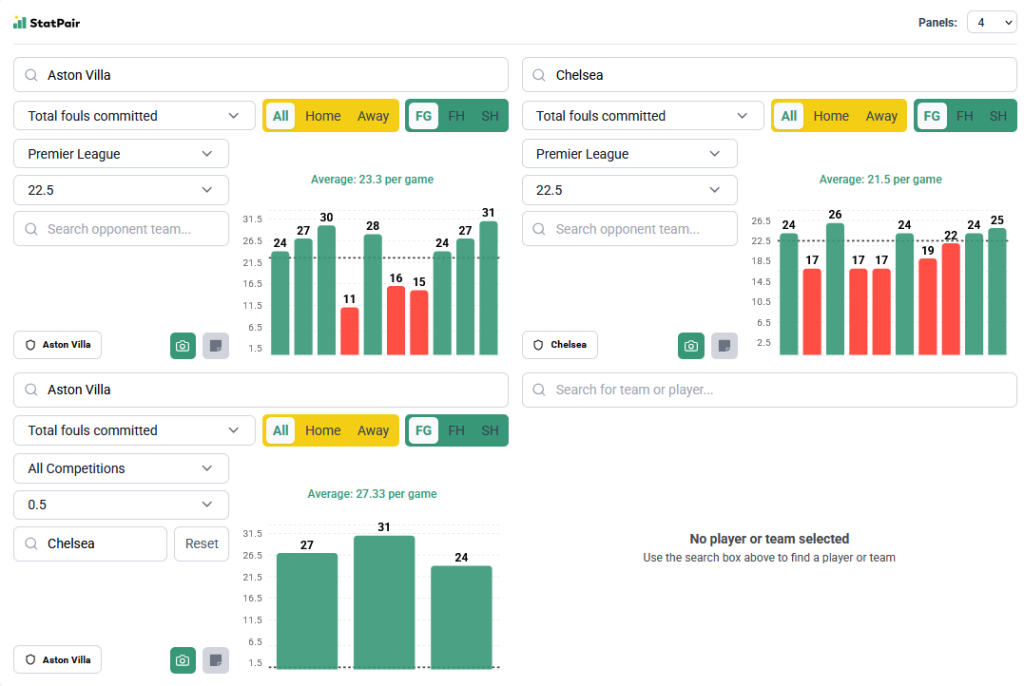Click the StatPair logo icon

click(x=19, y=22)
